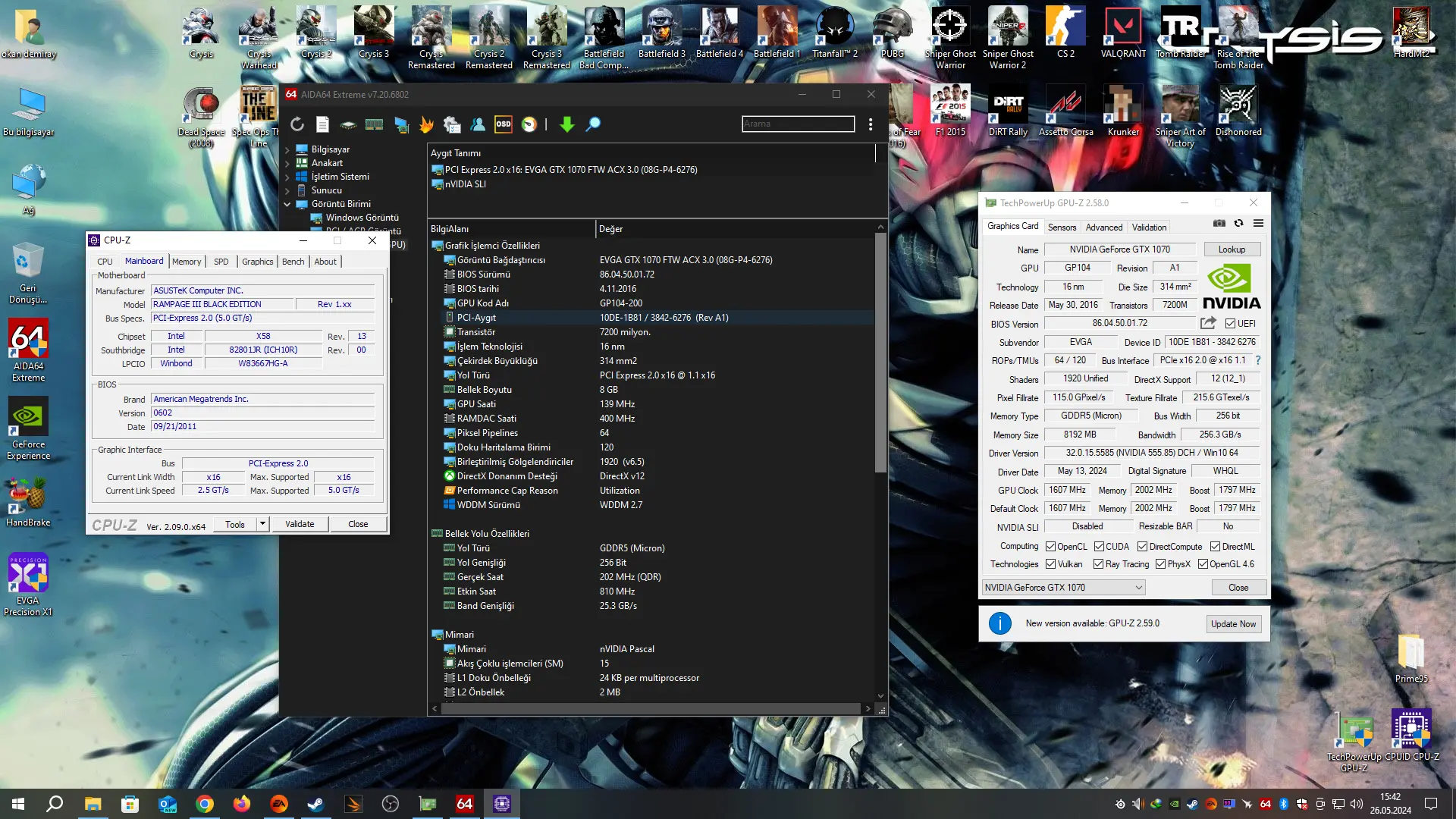
Task: Click the PCI-Aygıt row in AIDA64
Action: point(651,318)
